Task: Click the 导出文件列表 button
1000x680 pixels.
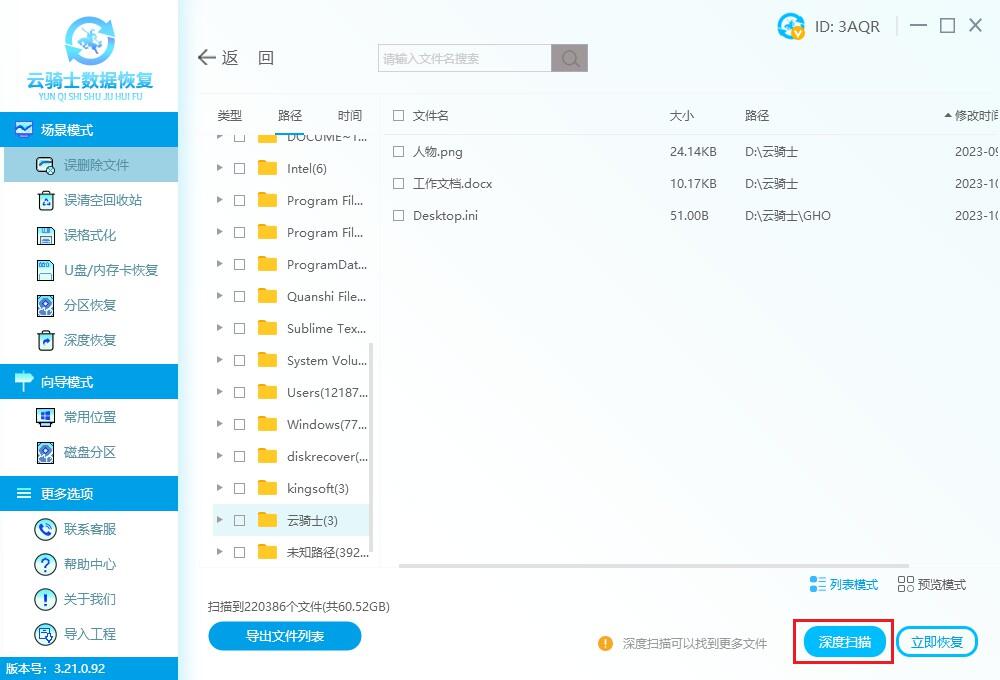Action: tap(284, 636)
